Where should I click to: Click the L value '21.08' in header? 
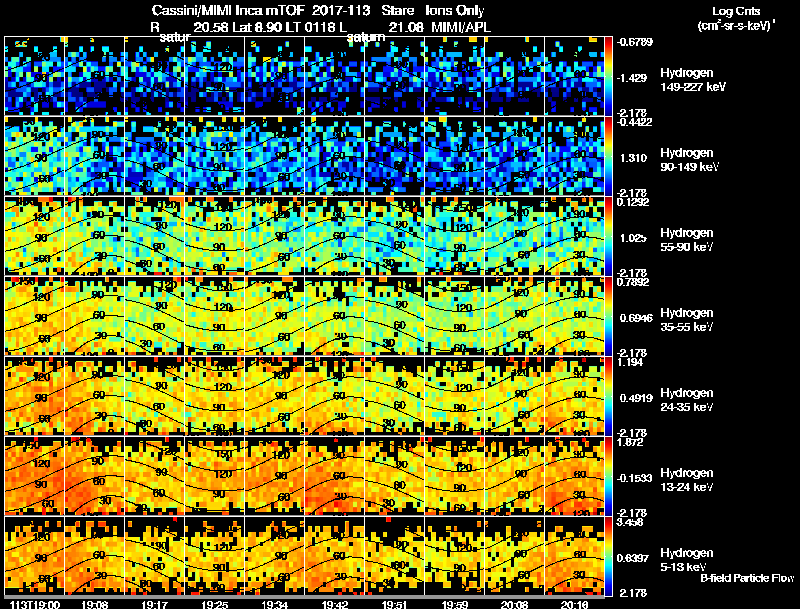[x=406, y=28]
